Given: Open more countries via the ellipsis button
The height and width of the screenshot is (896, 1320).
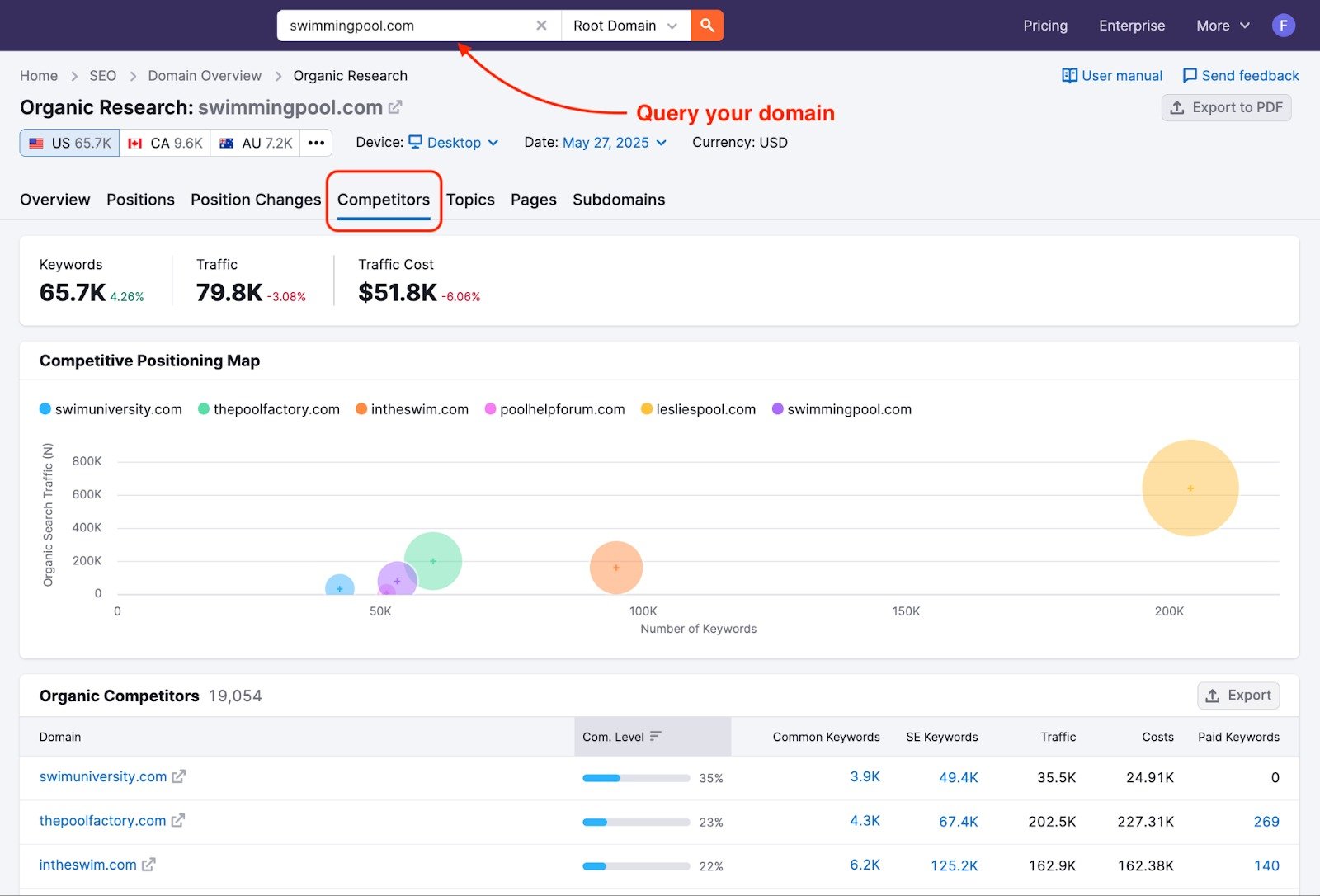Looking at the screenshot, I should point(315,142).
